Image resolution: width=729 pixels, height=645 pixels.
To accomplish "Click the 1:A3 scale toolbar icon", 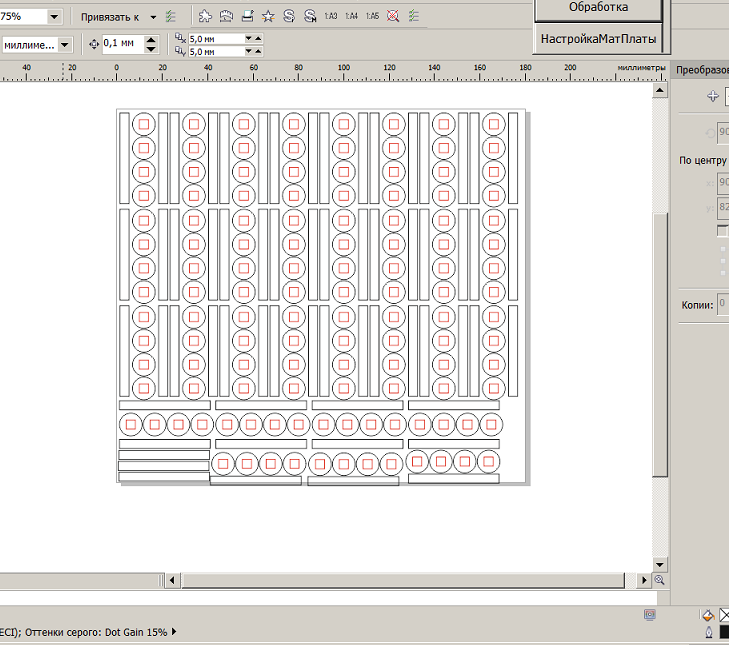I will pos(330,17).
